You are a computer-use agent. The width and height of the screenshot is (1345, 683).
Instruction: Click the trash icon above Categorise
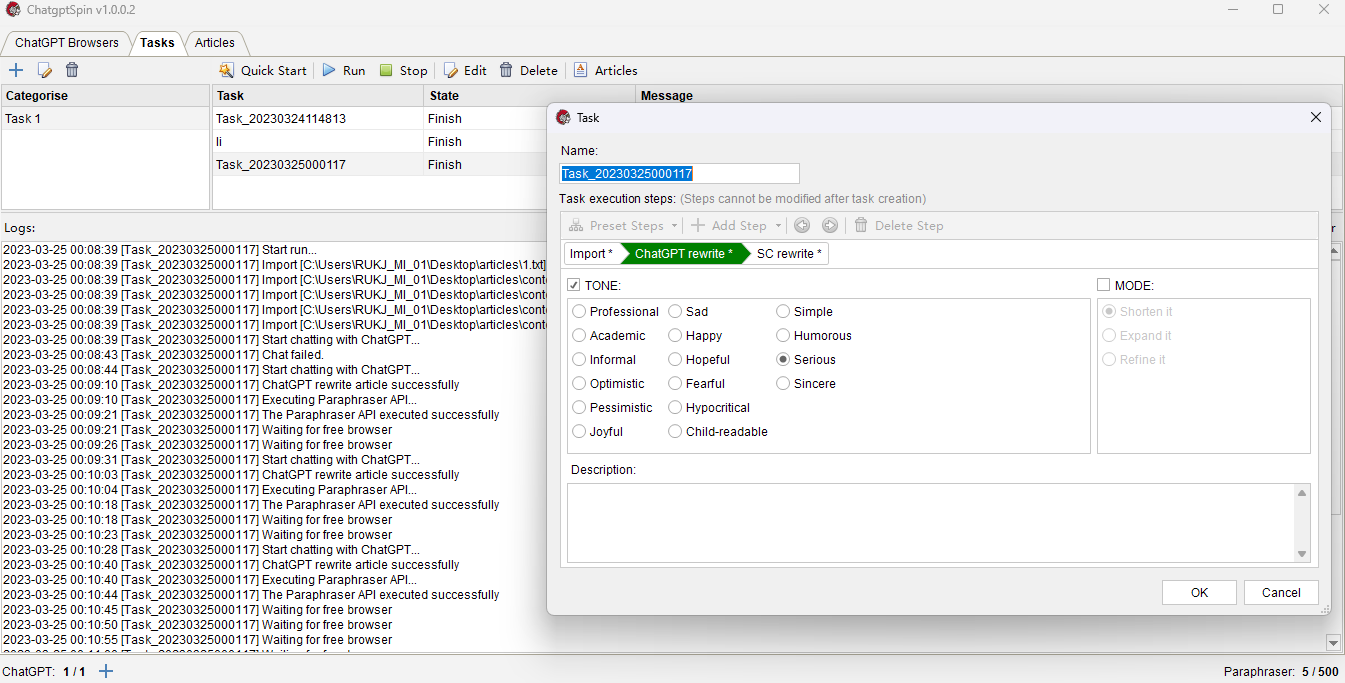point(72,70)
